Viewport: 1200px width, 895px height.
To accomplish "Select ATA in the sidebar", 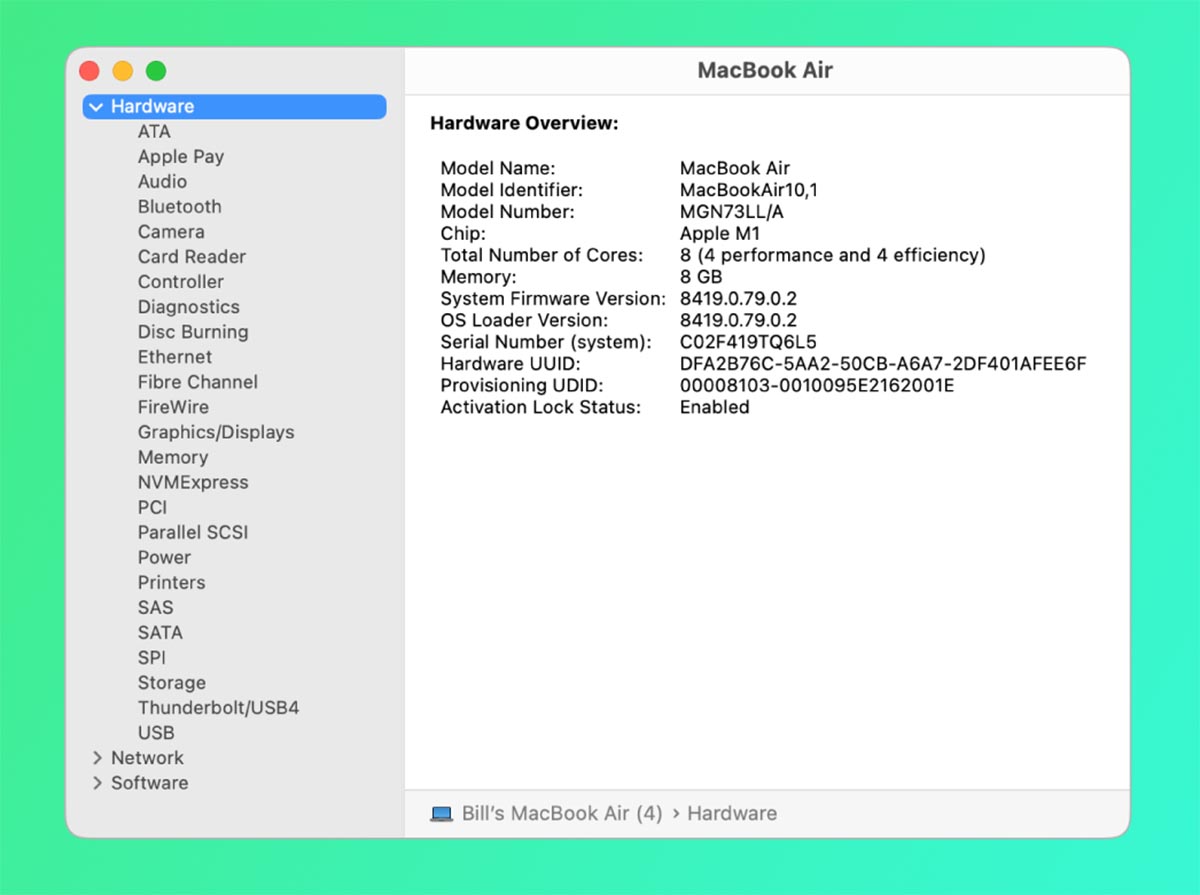I will pyautogui.click(x=154, y=132).
